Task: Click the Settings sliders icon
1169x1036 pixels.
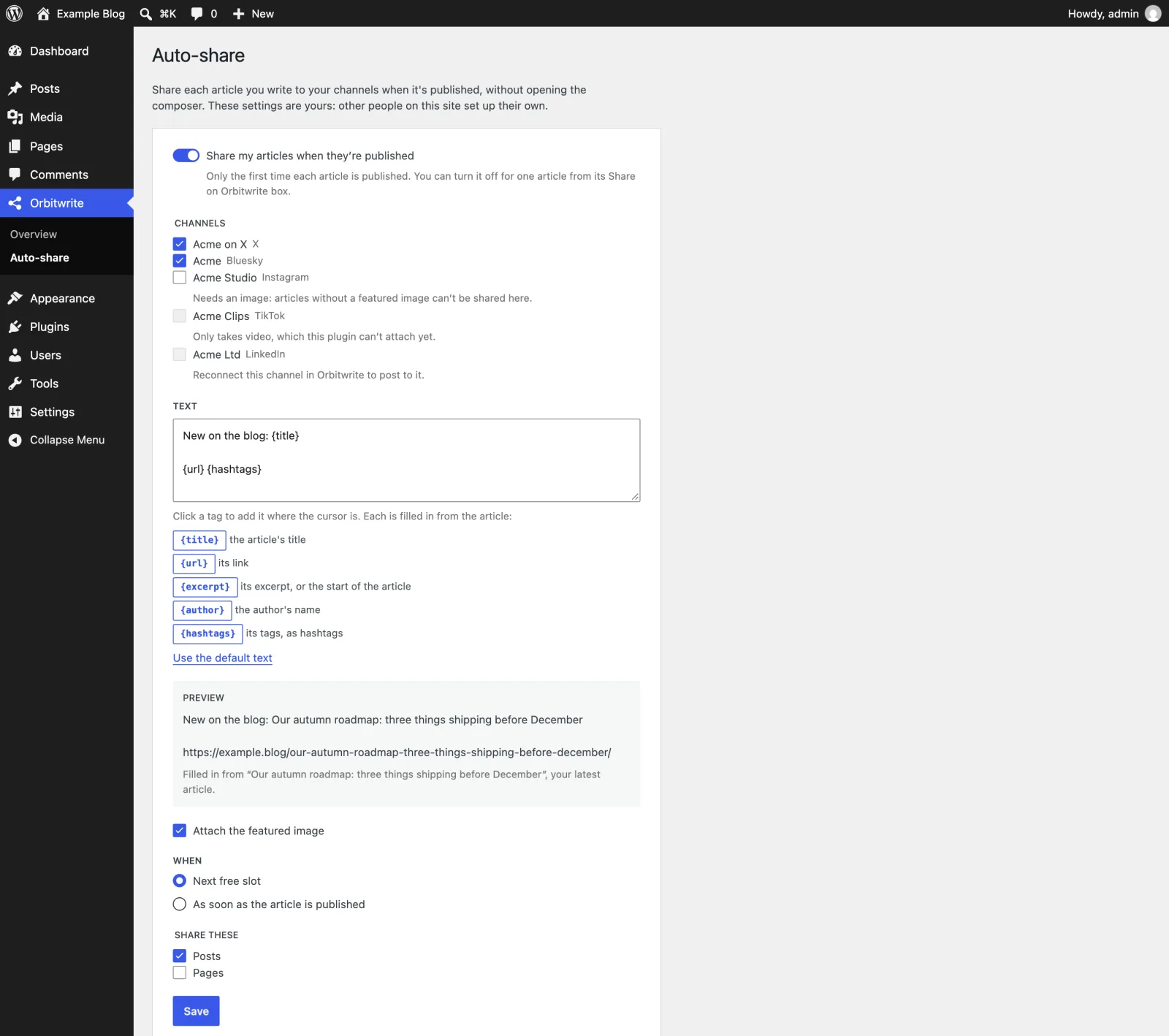Action: pyautogui.click(x=15, y=412)
